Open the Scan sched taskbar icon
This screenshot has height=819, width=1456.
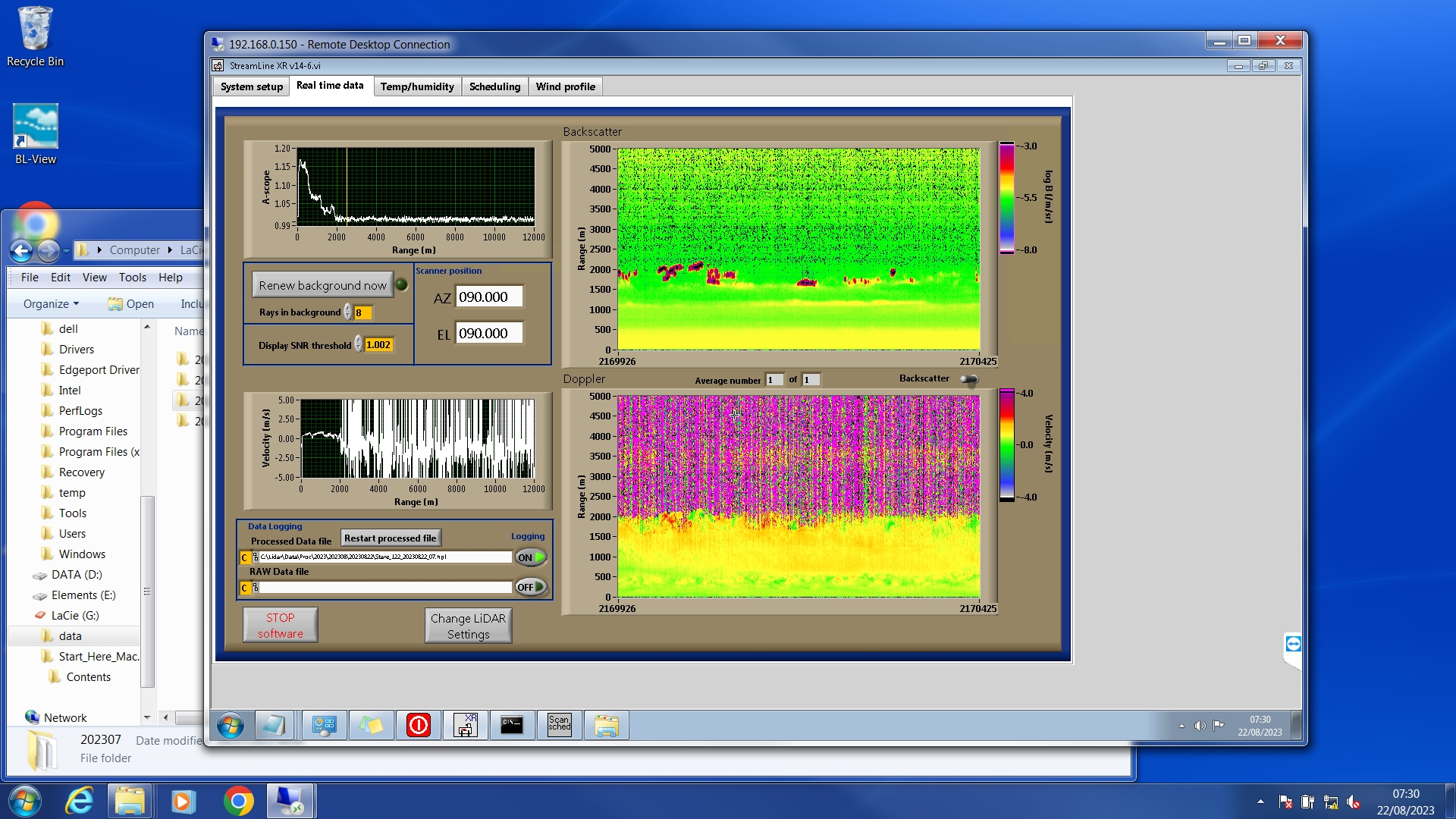[559, 726]
